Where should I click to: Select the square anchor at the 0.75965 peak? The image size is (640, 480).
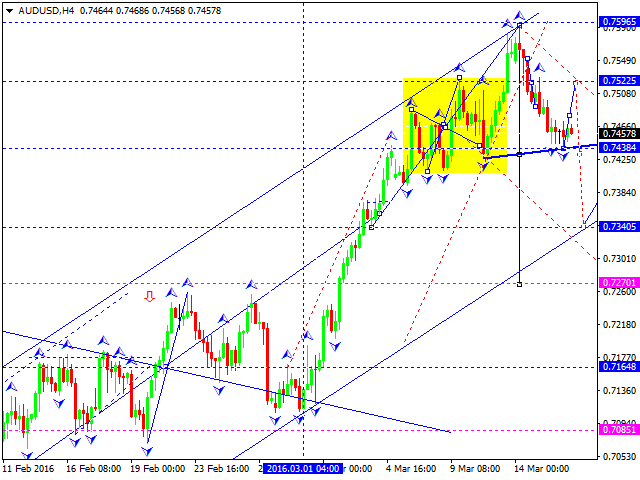point(519,25)
